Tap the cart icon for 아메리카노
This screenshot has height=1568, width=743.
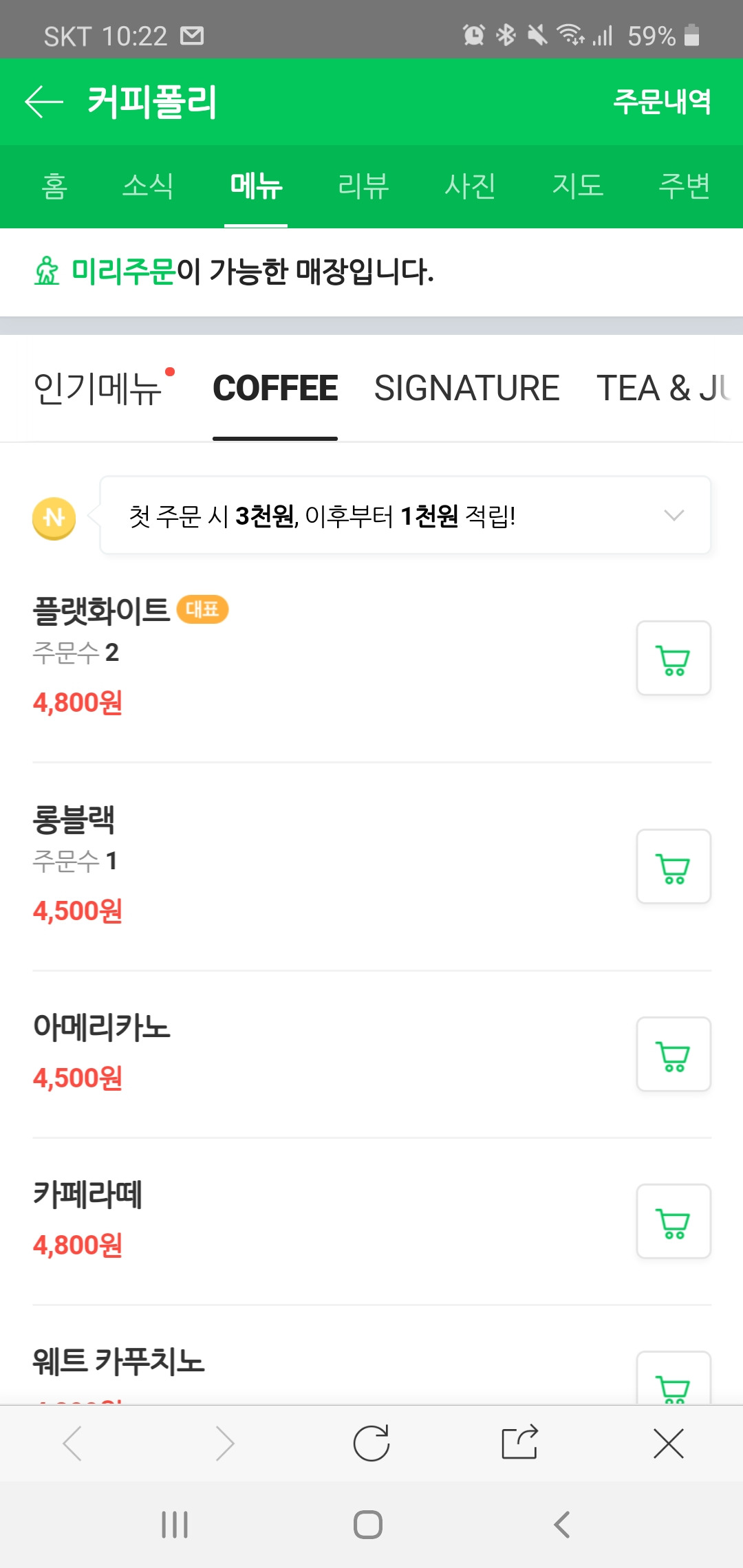tap(674, 1054)
